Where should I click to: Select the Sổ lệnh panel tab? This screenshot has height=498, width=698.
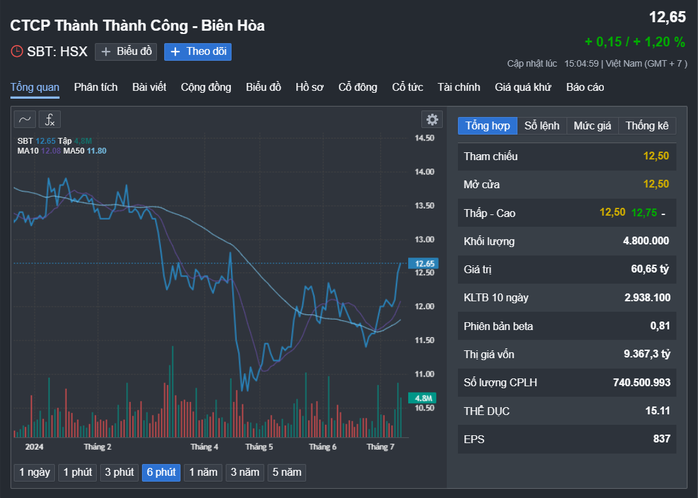(x=542, y=126)
